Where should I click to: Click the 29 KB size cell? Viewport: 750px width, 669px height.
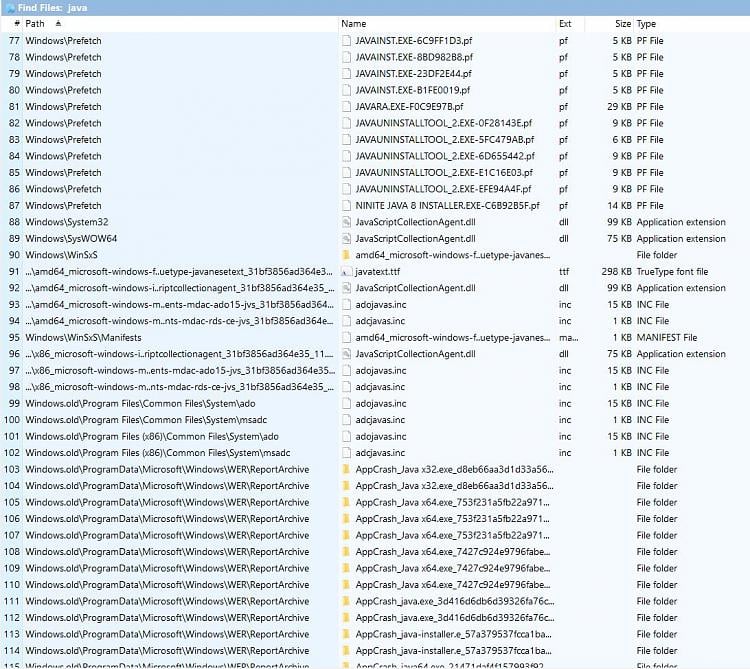click(619, 107)
